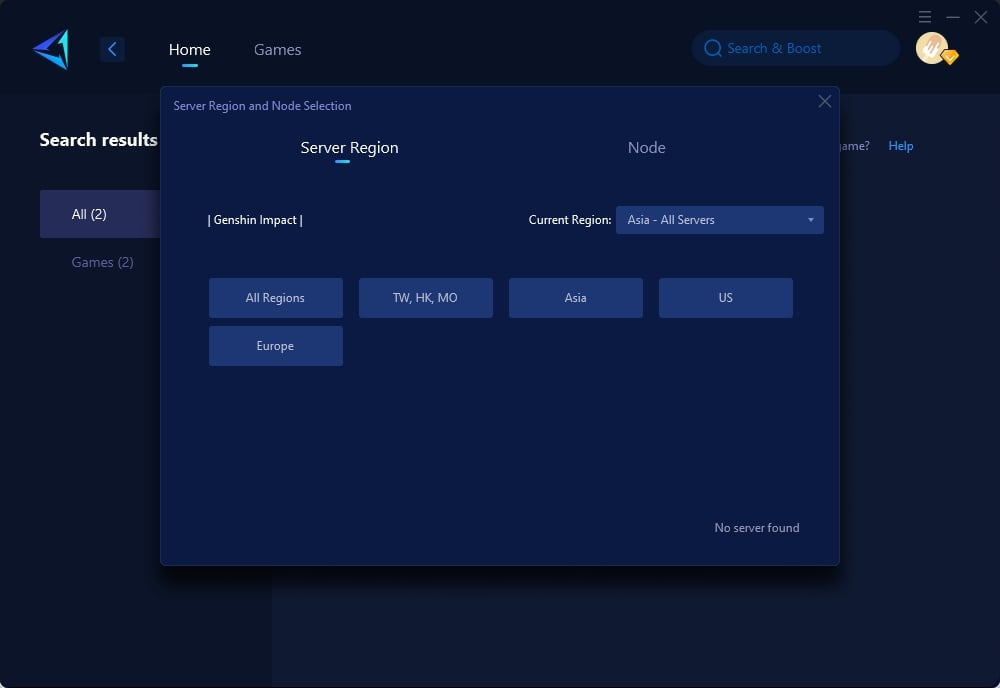Screen dimensions: 1000x688
Task: Switch to the Games tab
Action: click(x=277, y=50)
